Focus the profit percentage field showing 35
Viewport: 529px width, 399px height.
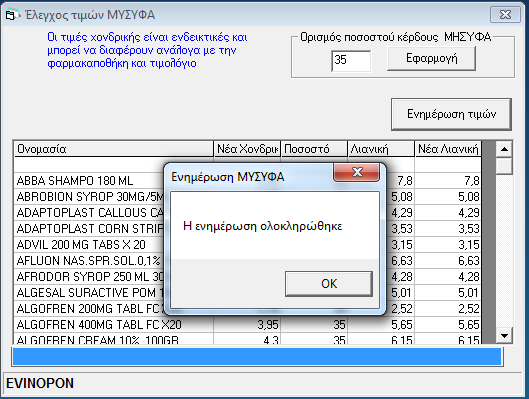point(351,60)
